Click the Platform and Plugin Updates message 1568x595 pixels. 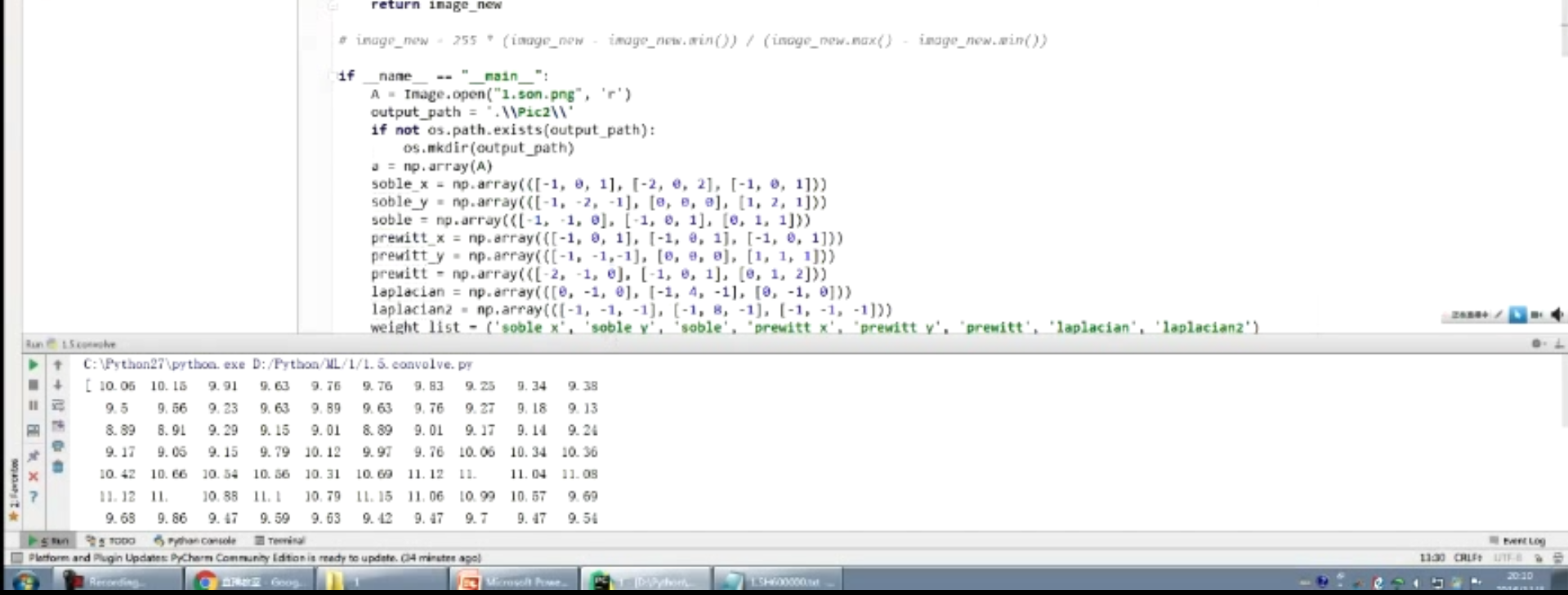click(255, 558)
